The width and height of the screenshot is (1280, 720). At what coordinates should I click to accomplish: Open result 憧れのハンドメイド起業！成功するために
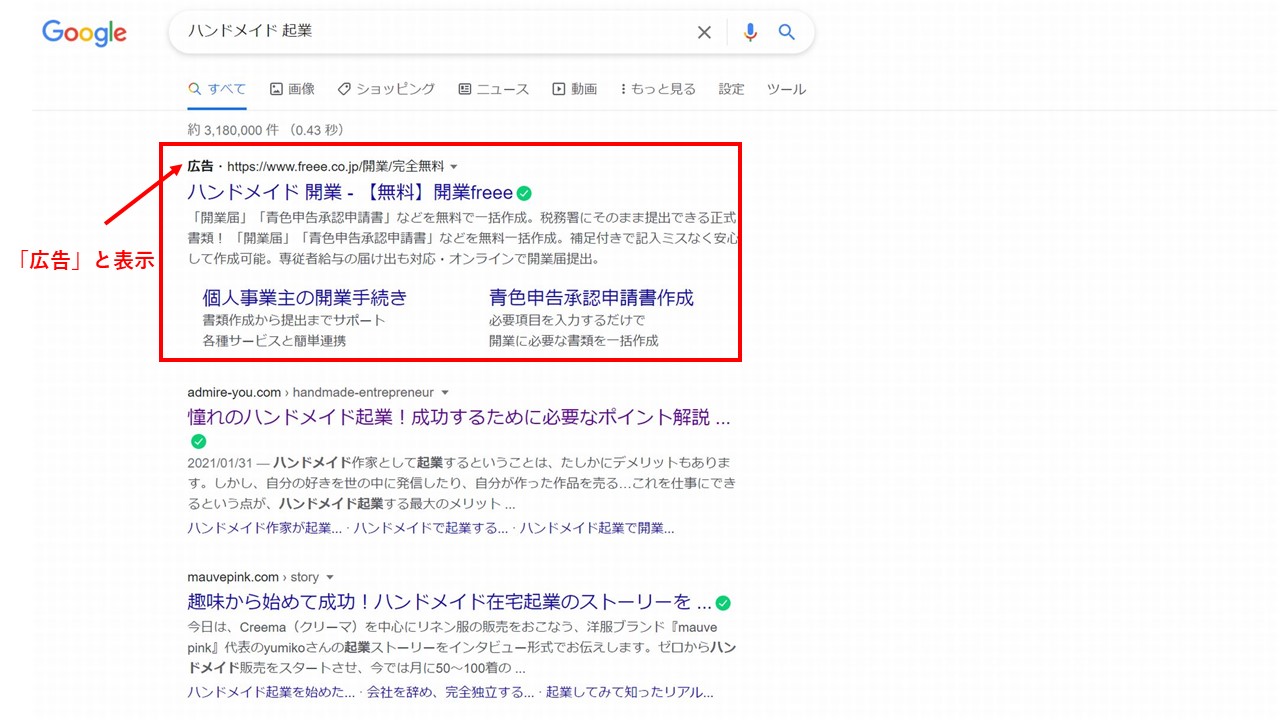(459, 418)
